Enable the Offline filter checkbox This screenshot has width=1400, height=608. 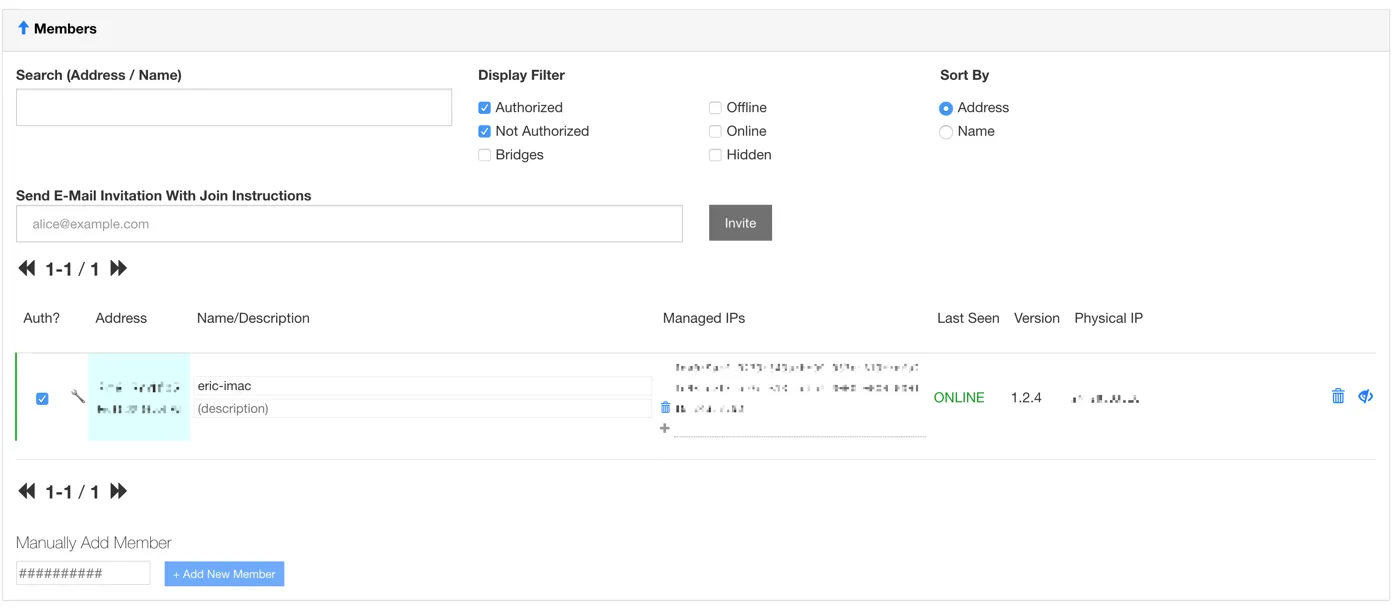pos(715,108)
